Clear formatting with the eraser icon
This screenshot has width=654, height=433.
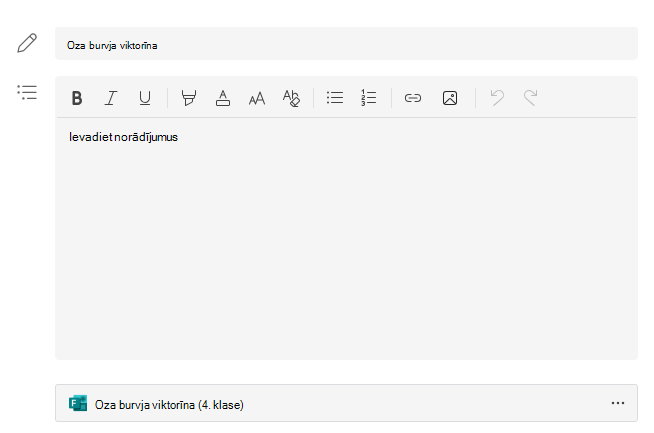click(x=291, y=98)
